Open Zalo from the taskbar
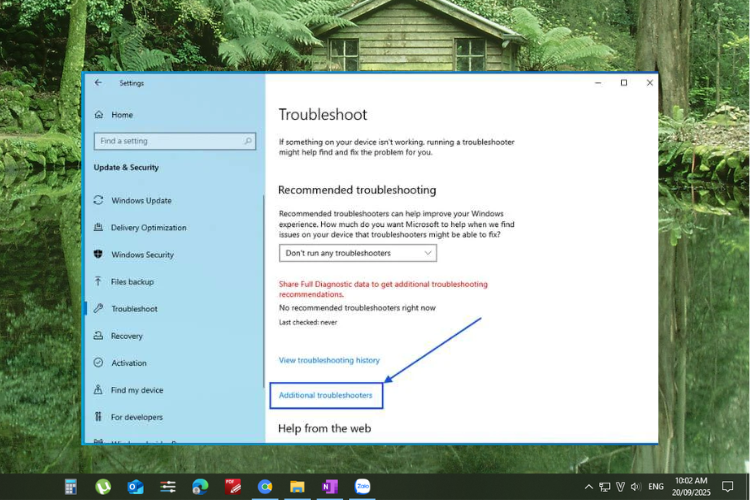This screenshot has width=750, height=500. 363,487
